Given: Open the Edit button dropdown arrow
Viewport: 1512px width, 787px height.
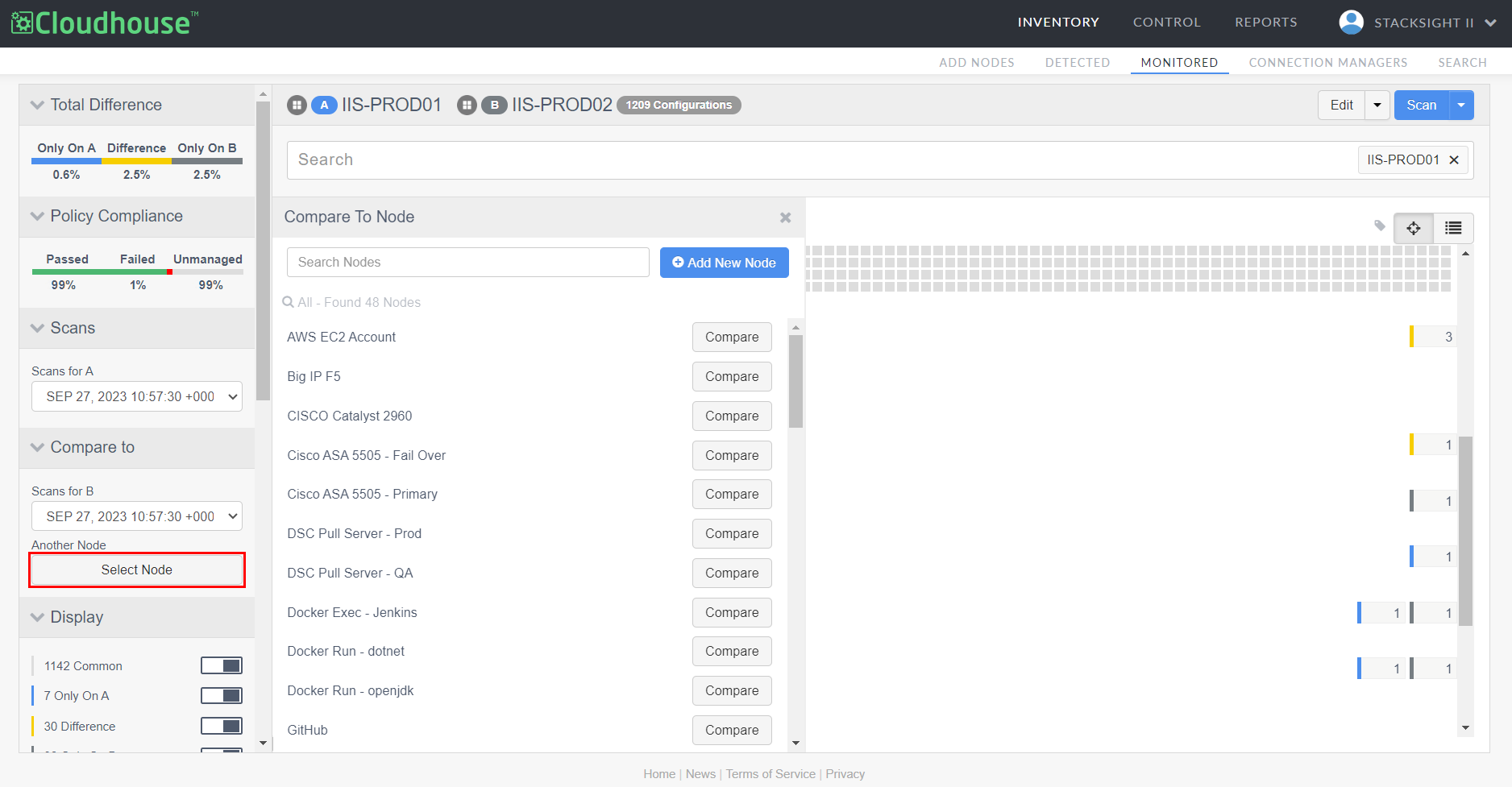Looking at the screenshot, I should [1377, 105].
